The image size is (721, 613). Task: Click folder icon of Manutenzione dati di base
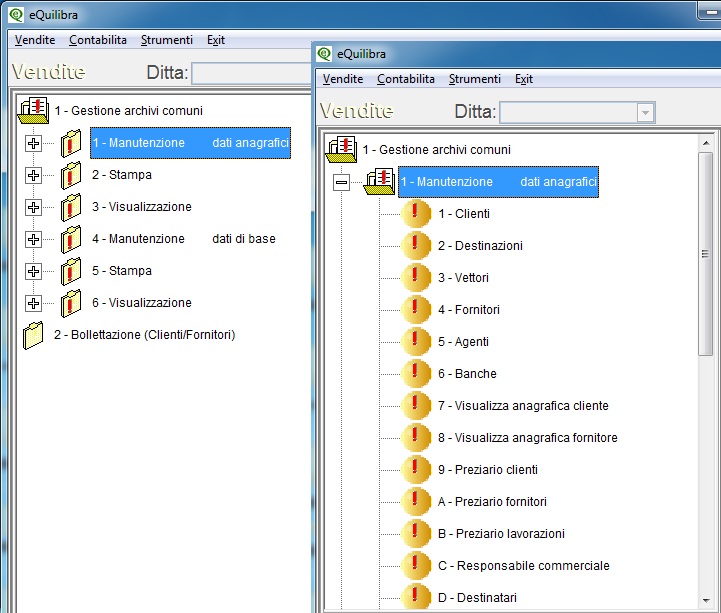coord(71,239)
